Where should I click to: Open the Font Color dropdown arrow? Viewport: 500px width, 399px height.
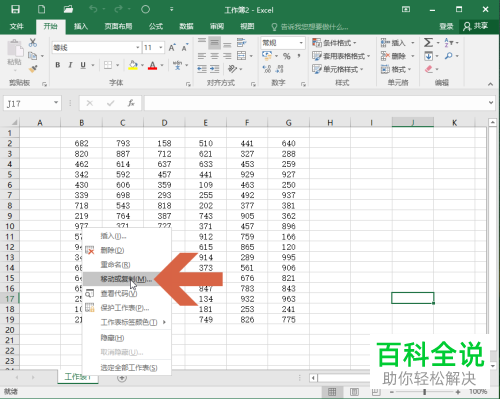point(162,65)
